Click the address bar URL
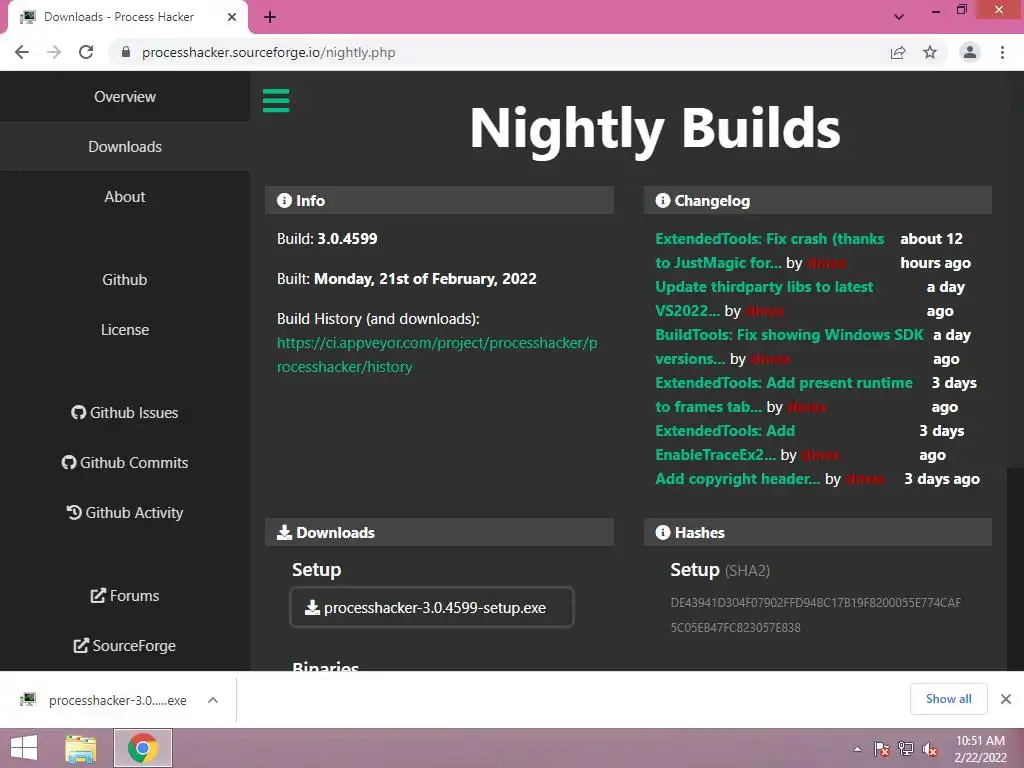Screen dimensions: 1024x768 (268, 52)
